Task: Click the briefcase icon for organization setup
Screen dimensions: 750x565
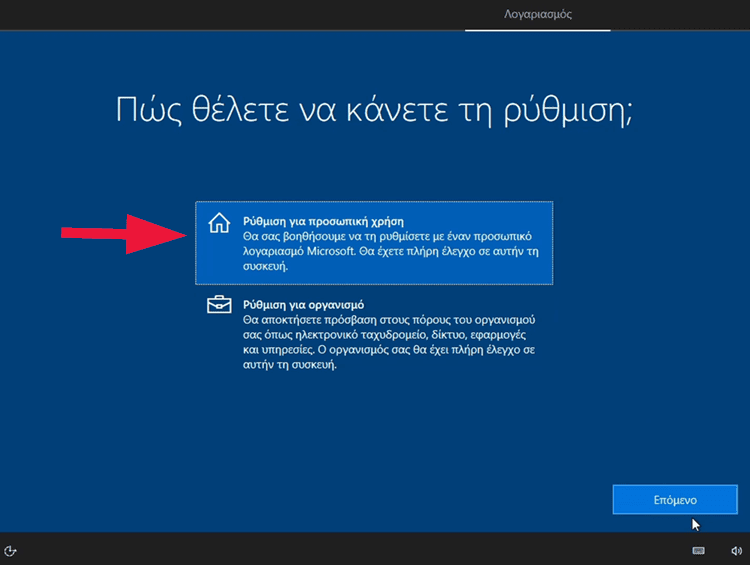Action: (x=219, y=305)
